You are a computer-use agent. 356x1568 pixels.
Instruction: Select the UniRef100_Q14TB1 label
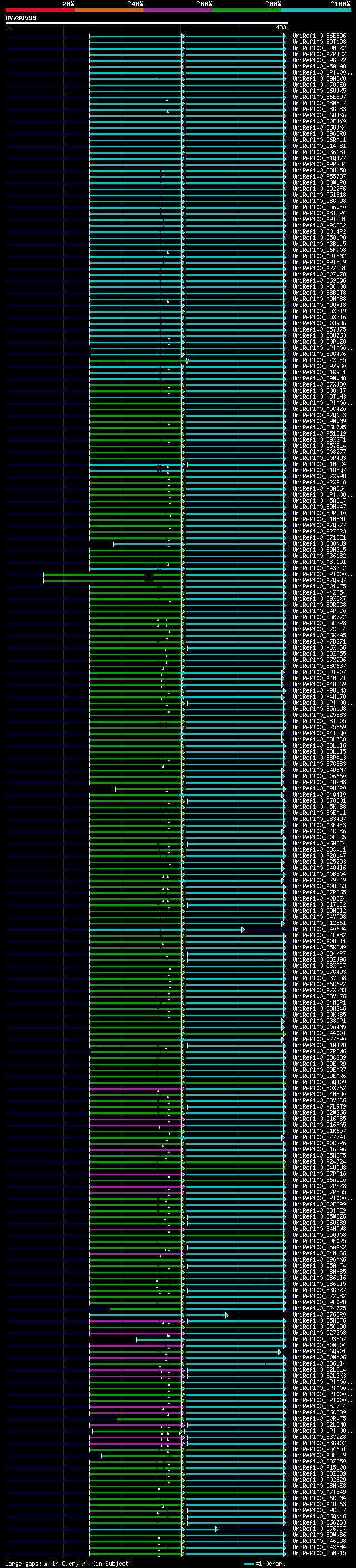pos(319,146)
